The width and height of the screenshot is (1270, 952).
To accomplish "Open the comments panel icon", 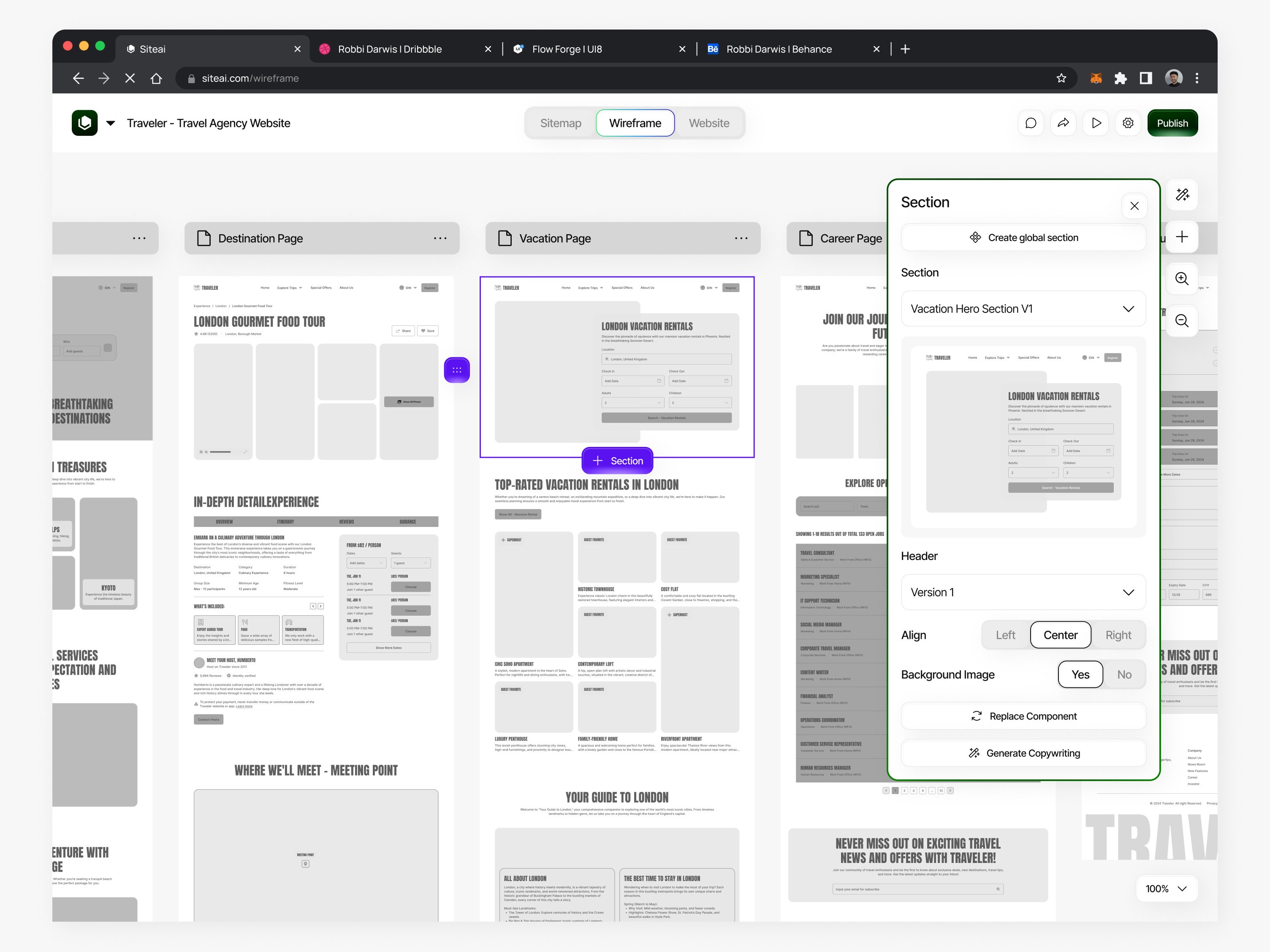I will [1031, 122].
